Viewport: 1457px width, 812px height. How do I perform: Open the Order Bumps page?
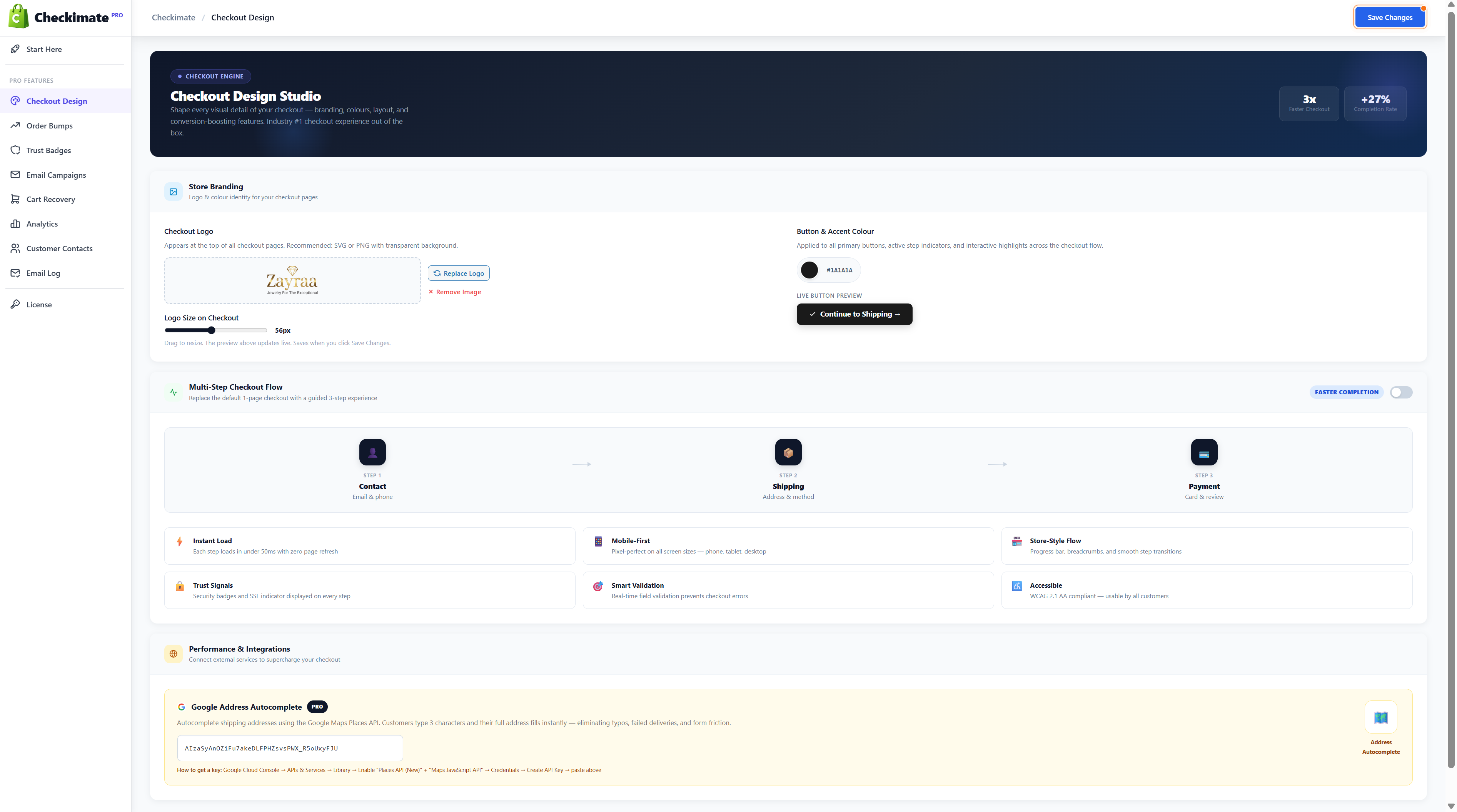(x=66, y=125)
